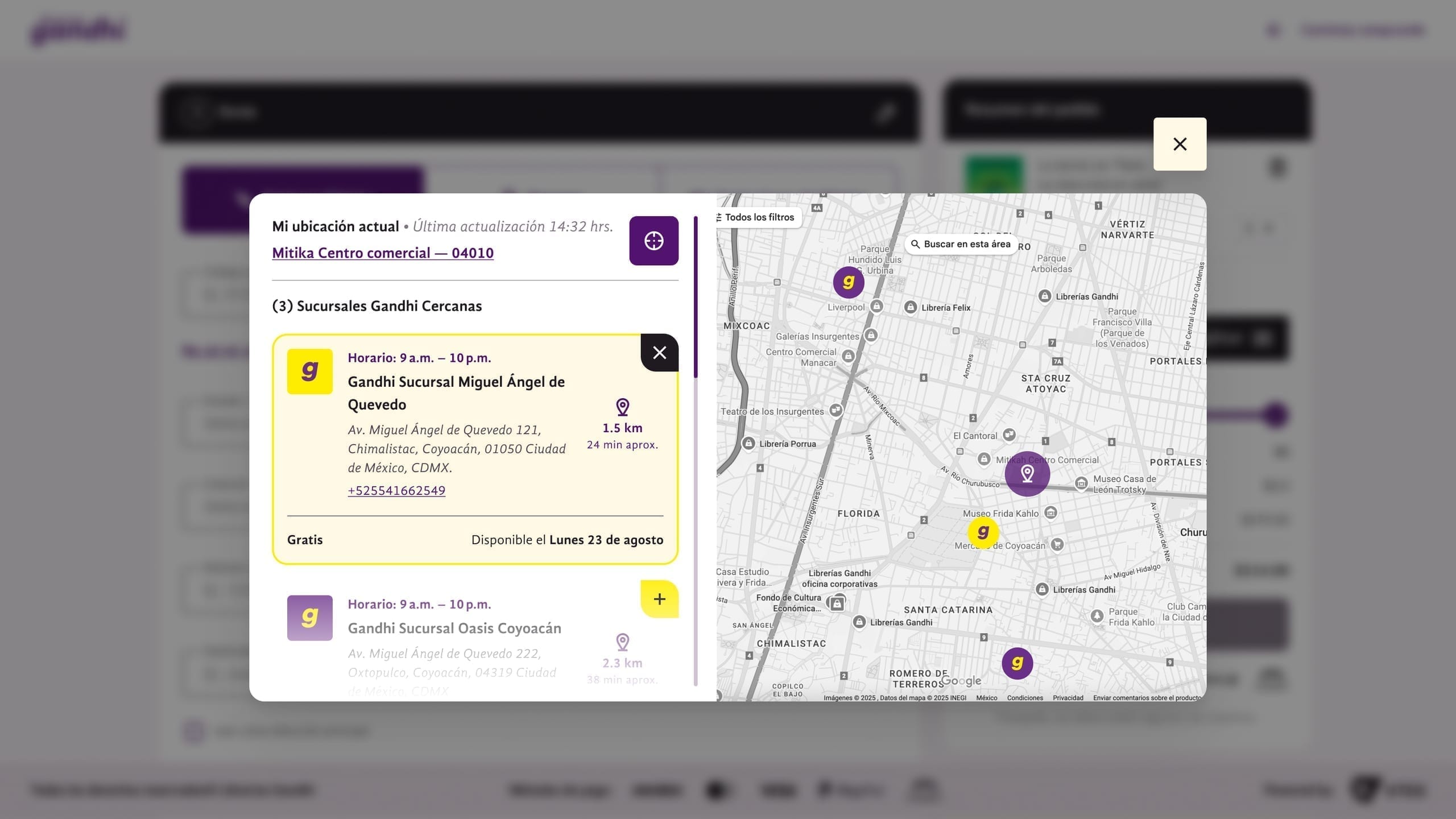Screen dimensions: 1456x819
Task: Click El Cantoral map pin
Action: (1009, 435)
